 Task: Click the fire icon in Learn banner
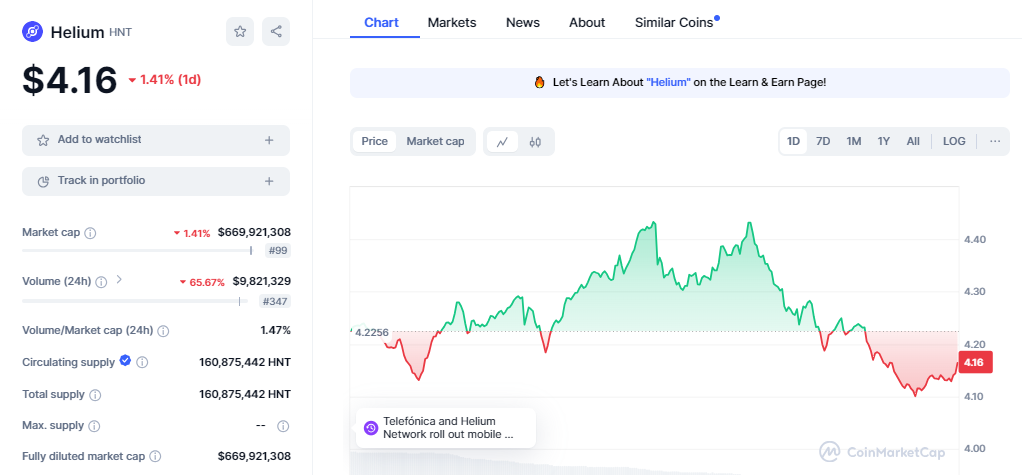click(x=539, y=83)
